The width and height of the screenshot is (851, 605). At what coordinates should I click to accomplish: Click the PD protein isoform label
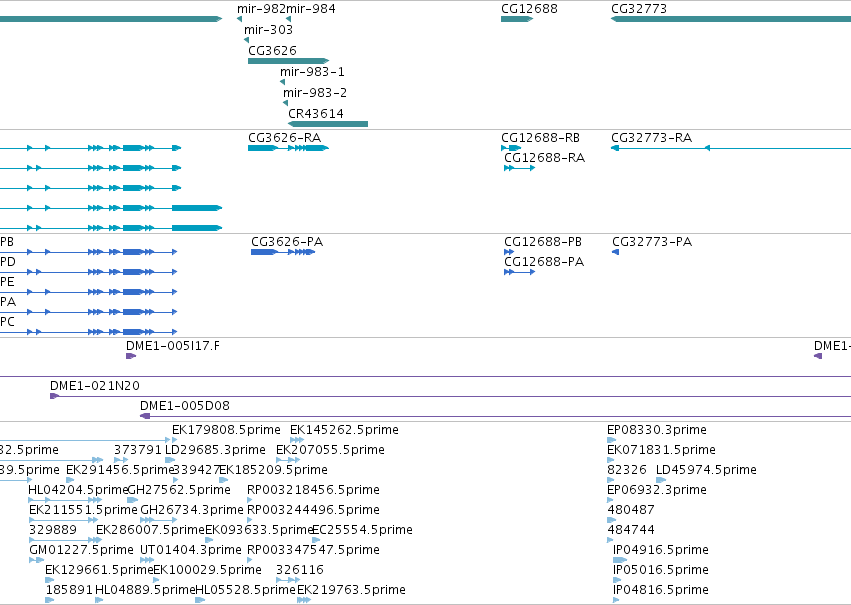[x=8, y=262]
